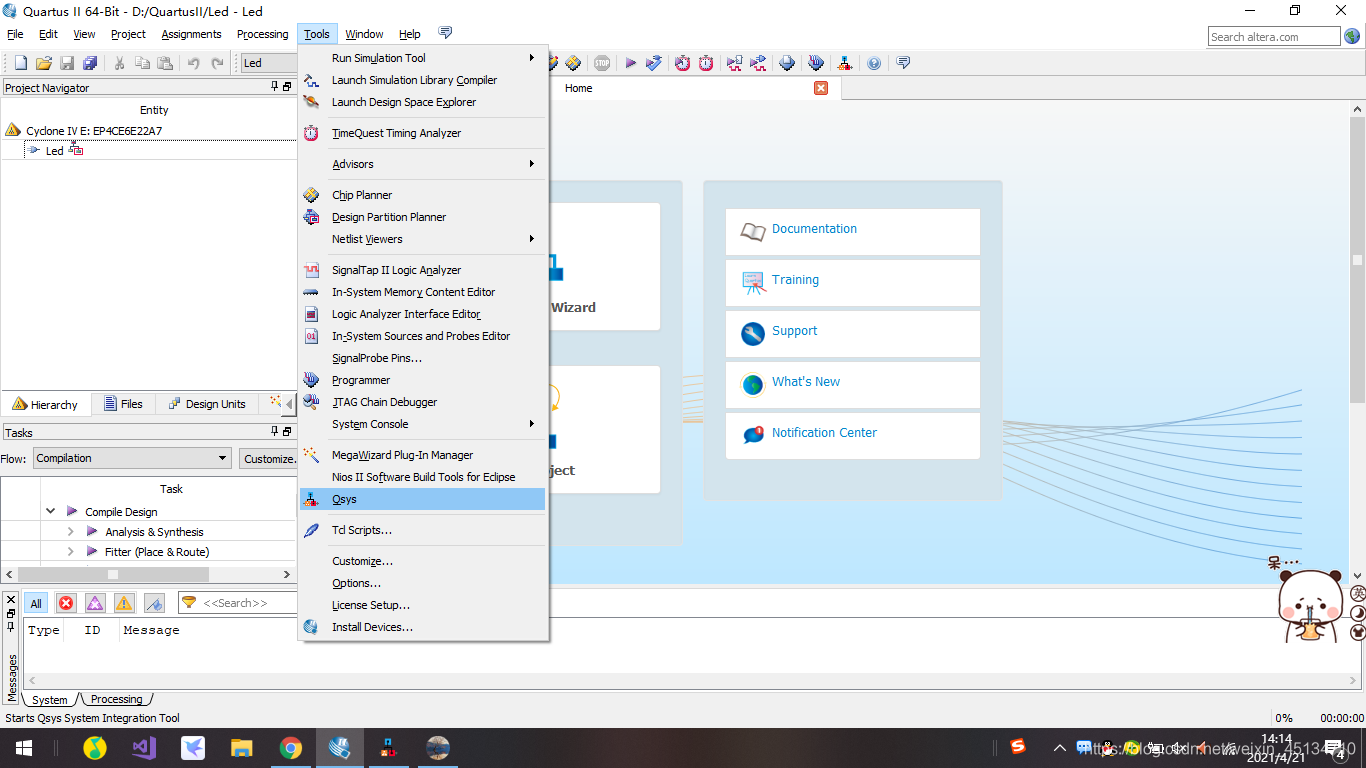Toggle the All messages filter button

coord(36,603)
